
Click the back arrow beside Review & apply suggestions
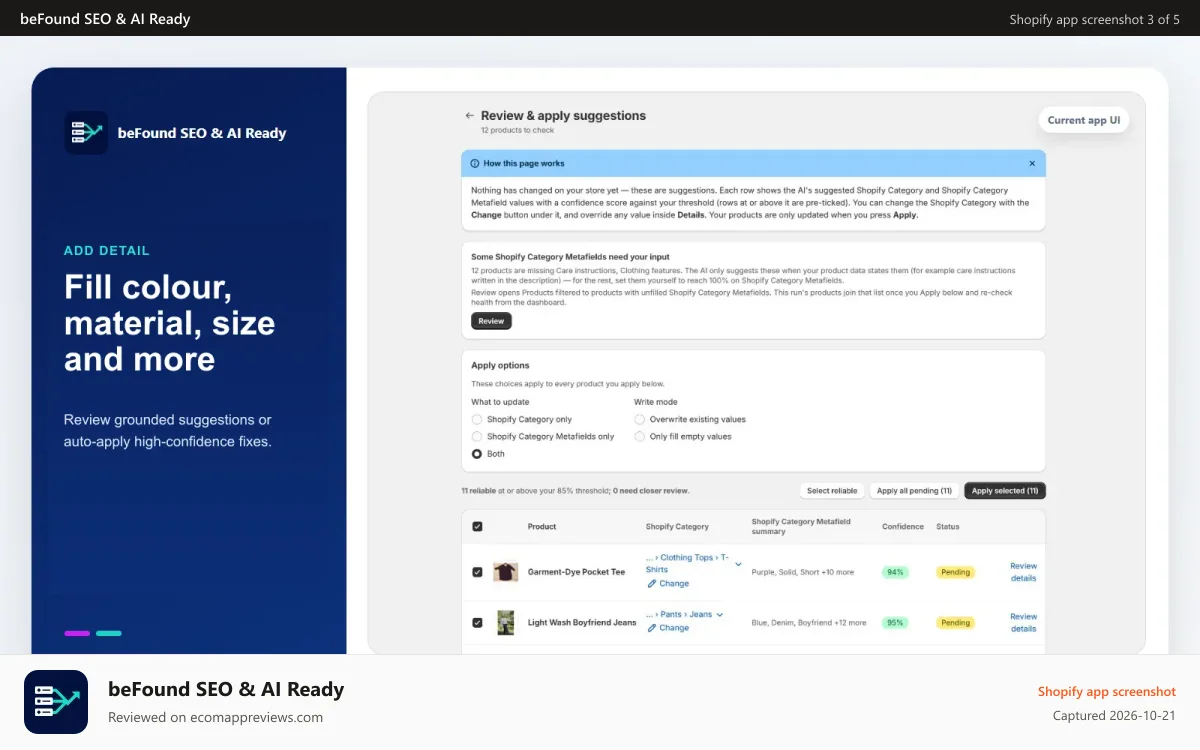coord(469,116)
